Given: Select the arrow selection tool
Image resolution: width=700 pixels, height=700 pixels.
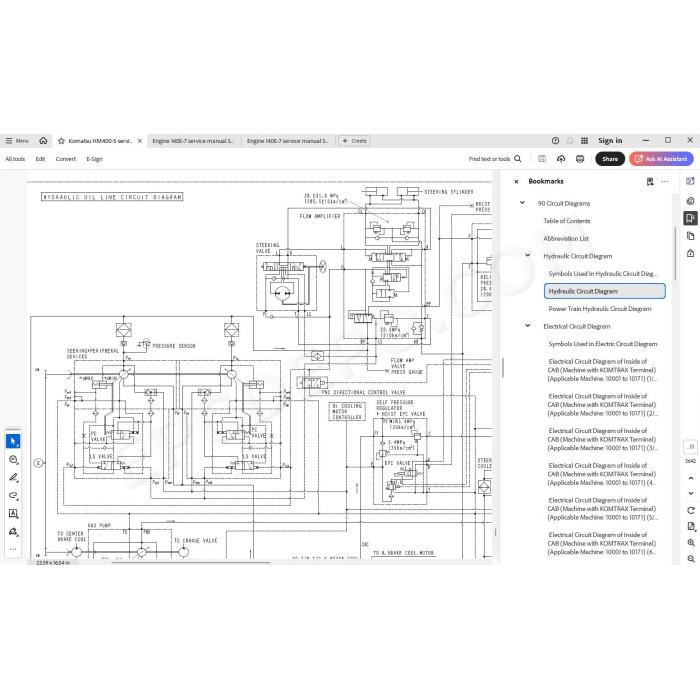Looking at the screenshot, I should (x=13, y=441).
